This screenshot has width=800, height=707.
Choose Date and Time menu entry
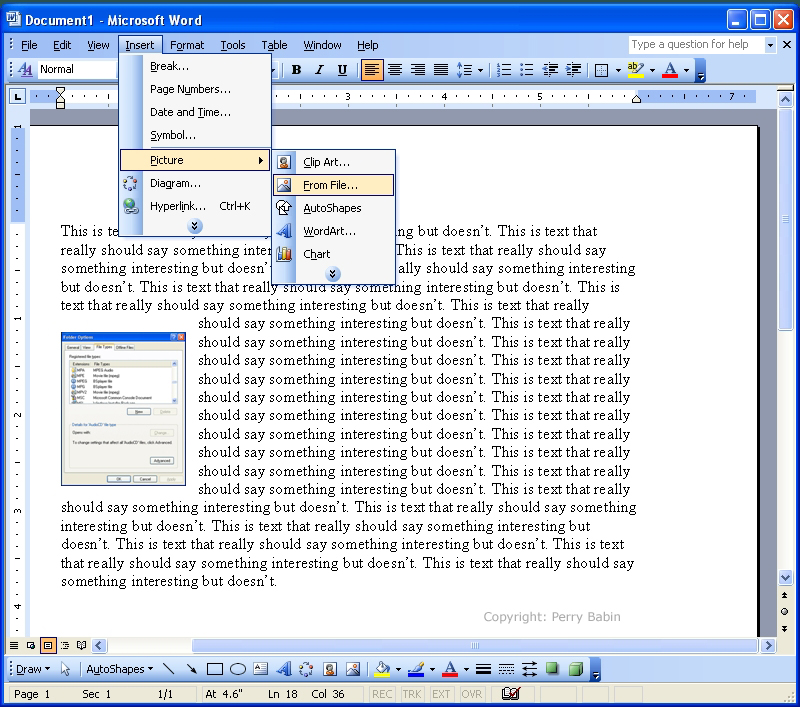click(195, 112)
